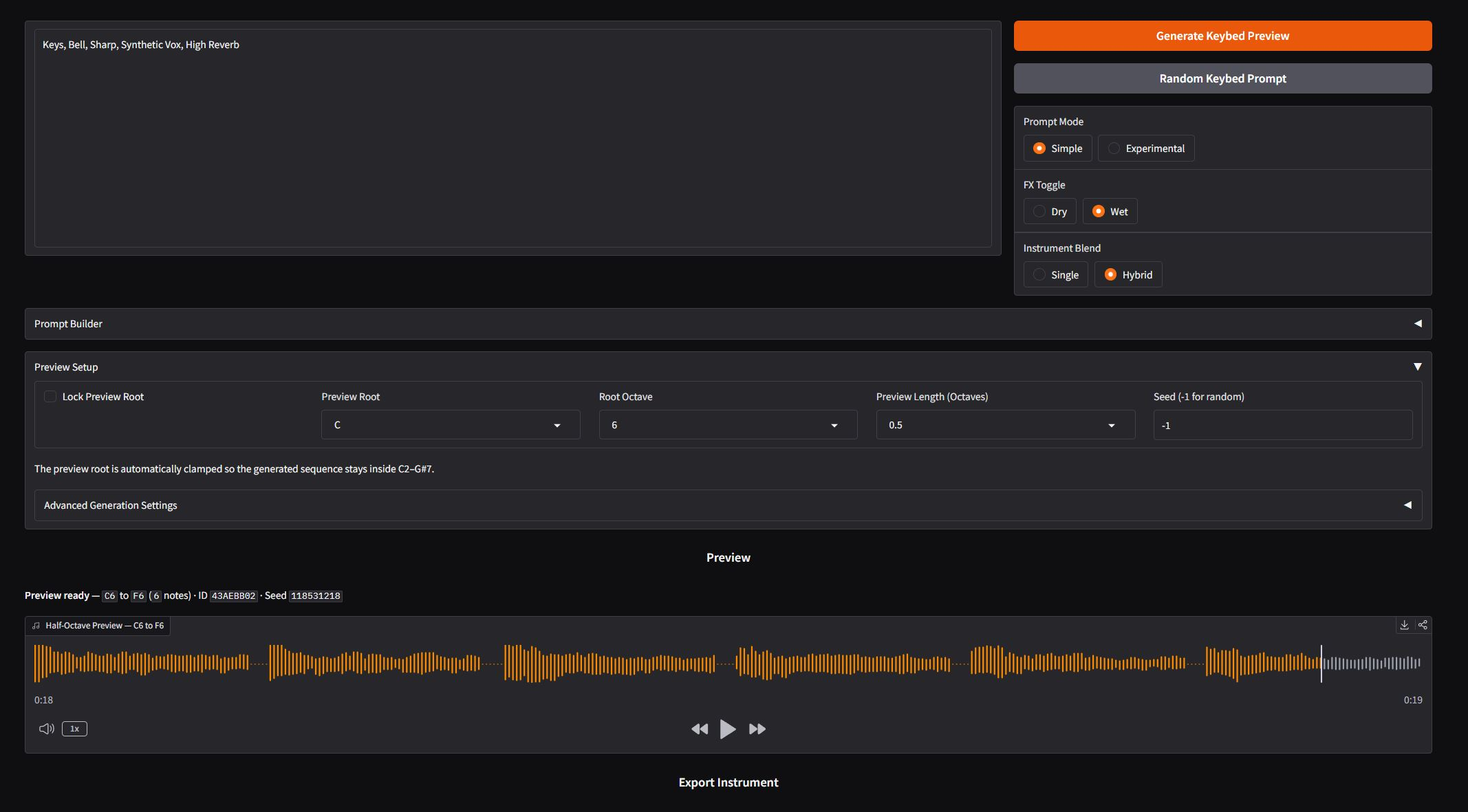Select the Simple prompt mode
The height and width of the screenshot is (812, 1468).
tap(1057, 149)
